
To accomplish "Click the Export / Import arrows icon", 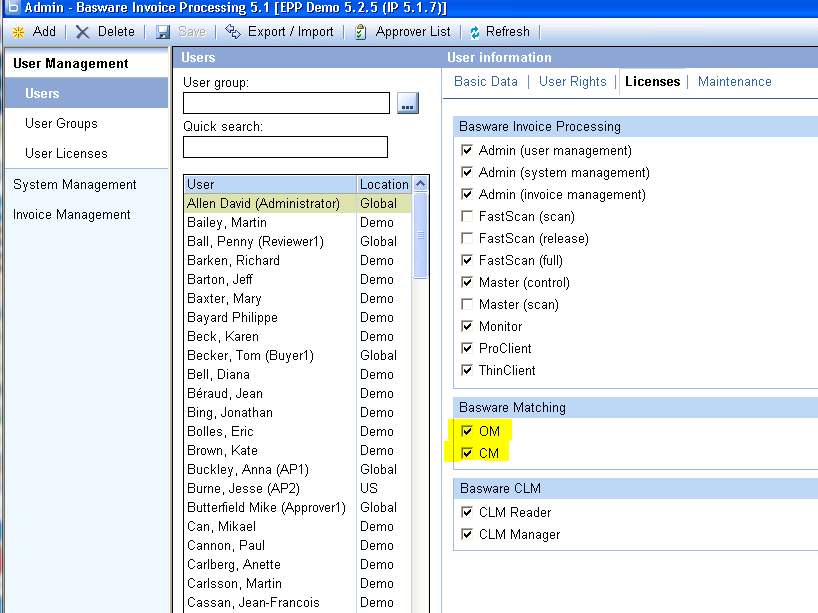I will [233, 32].
